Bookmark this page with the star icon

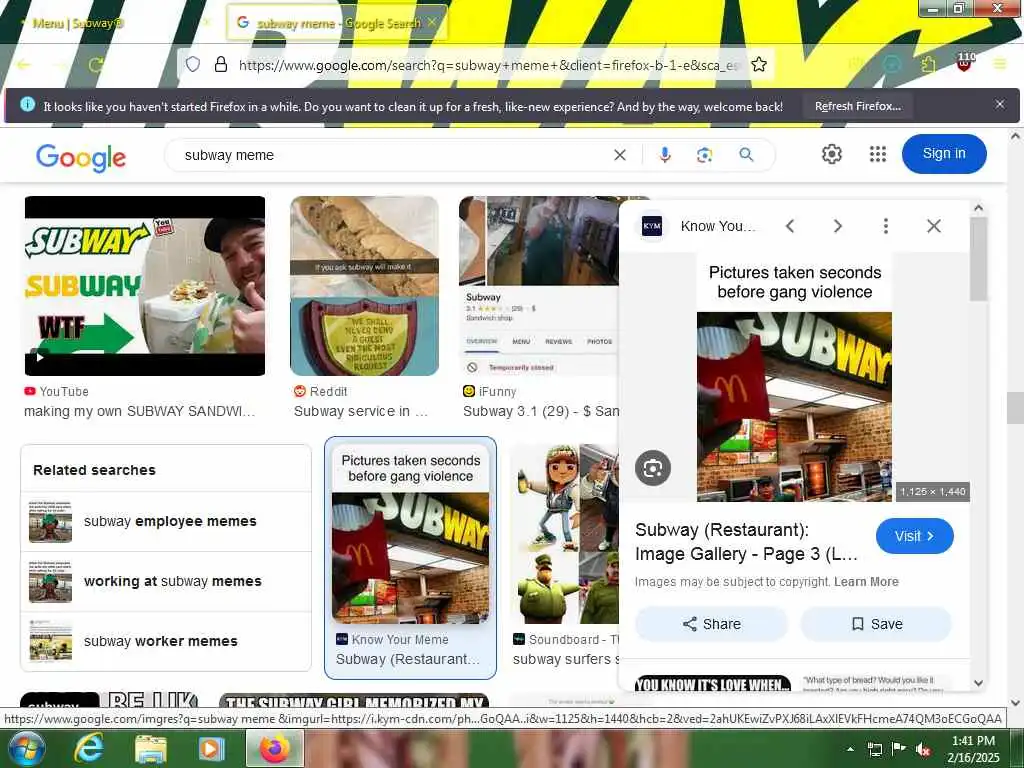[759, 64]
